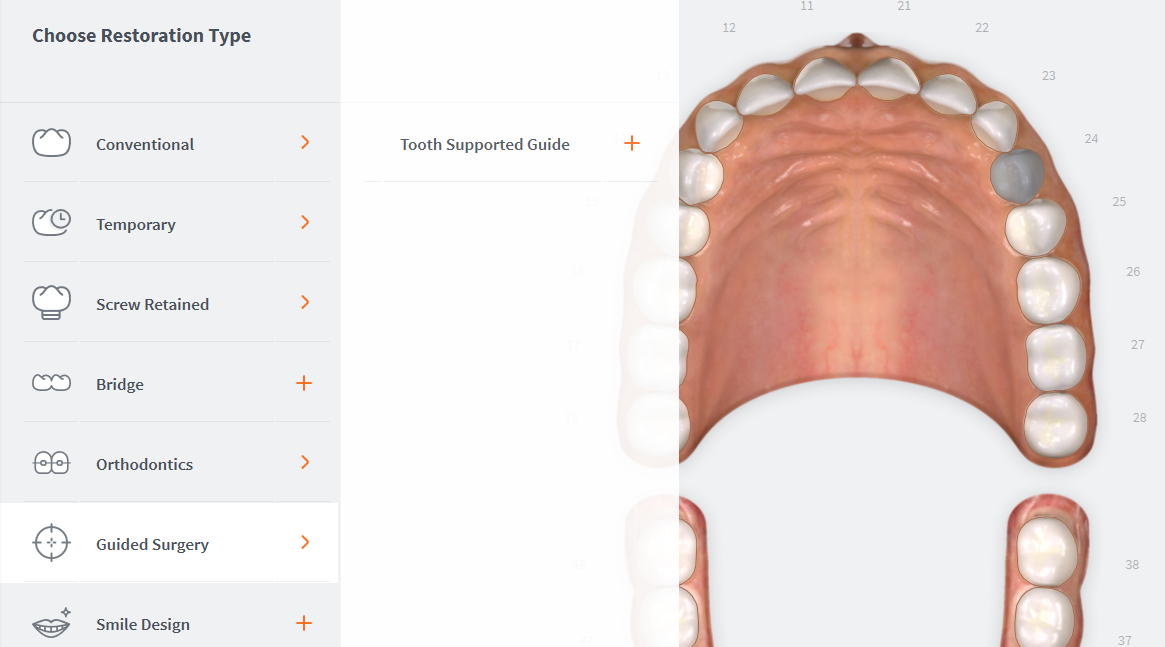Click the Guided Surgery crosshair icon
The image size is (1165, 647).
click(51, 543)
